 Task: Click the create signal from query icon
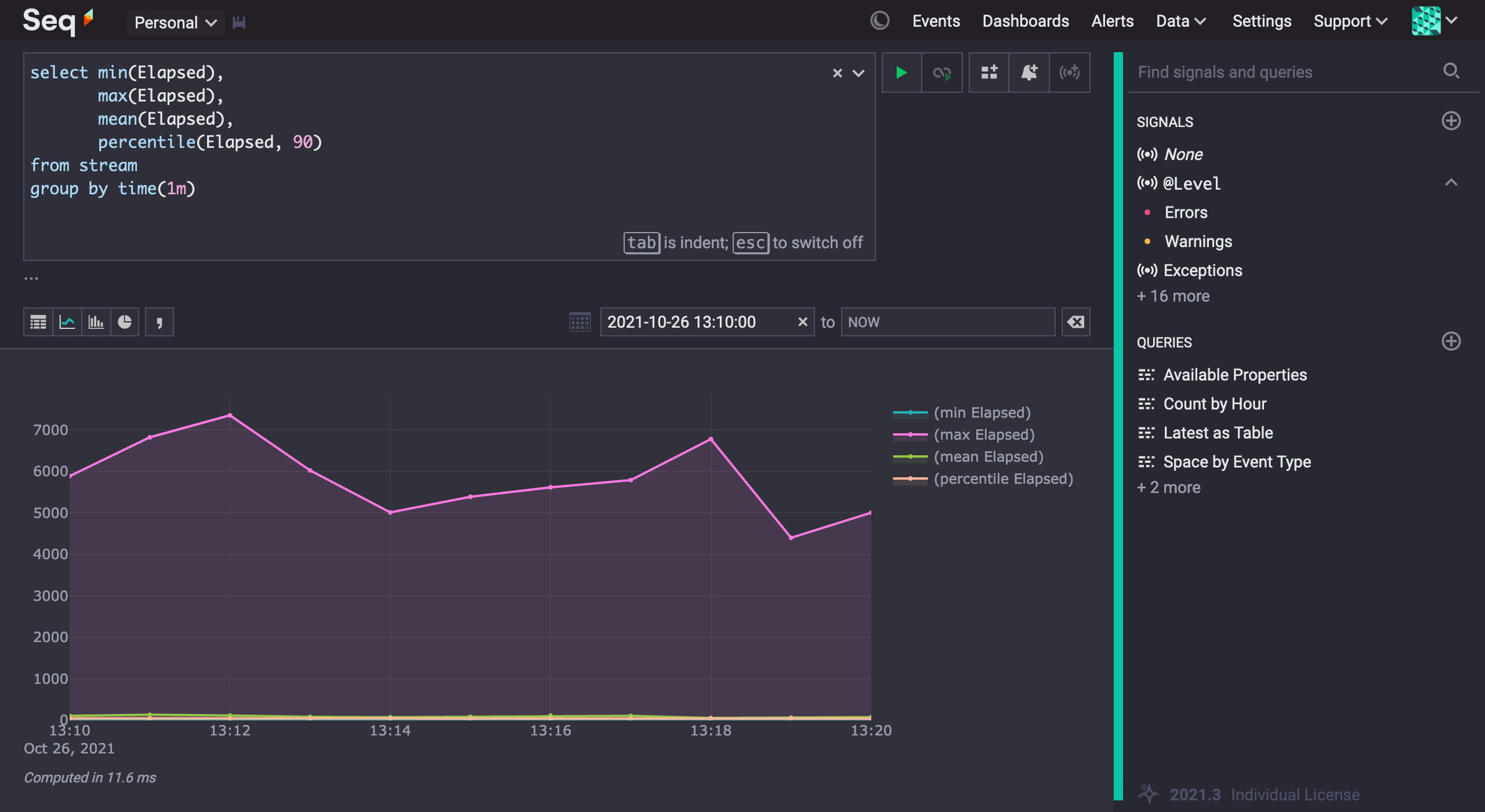click(1069, 72)
